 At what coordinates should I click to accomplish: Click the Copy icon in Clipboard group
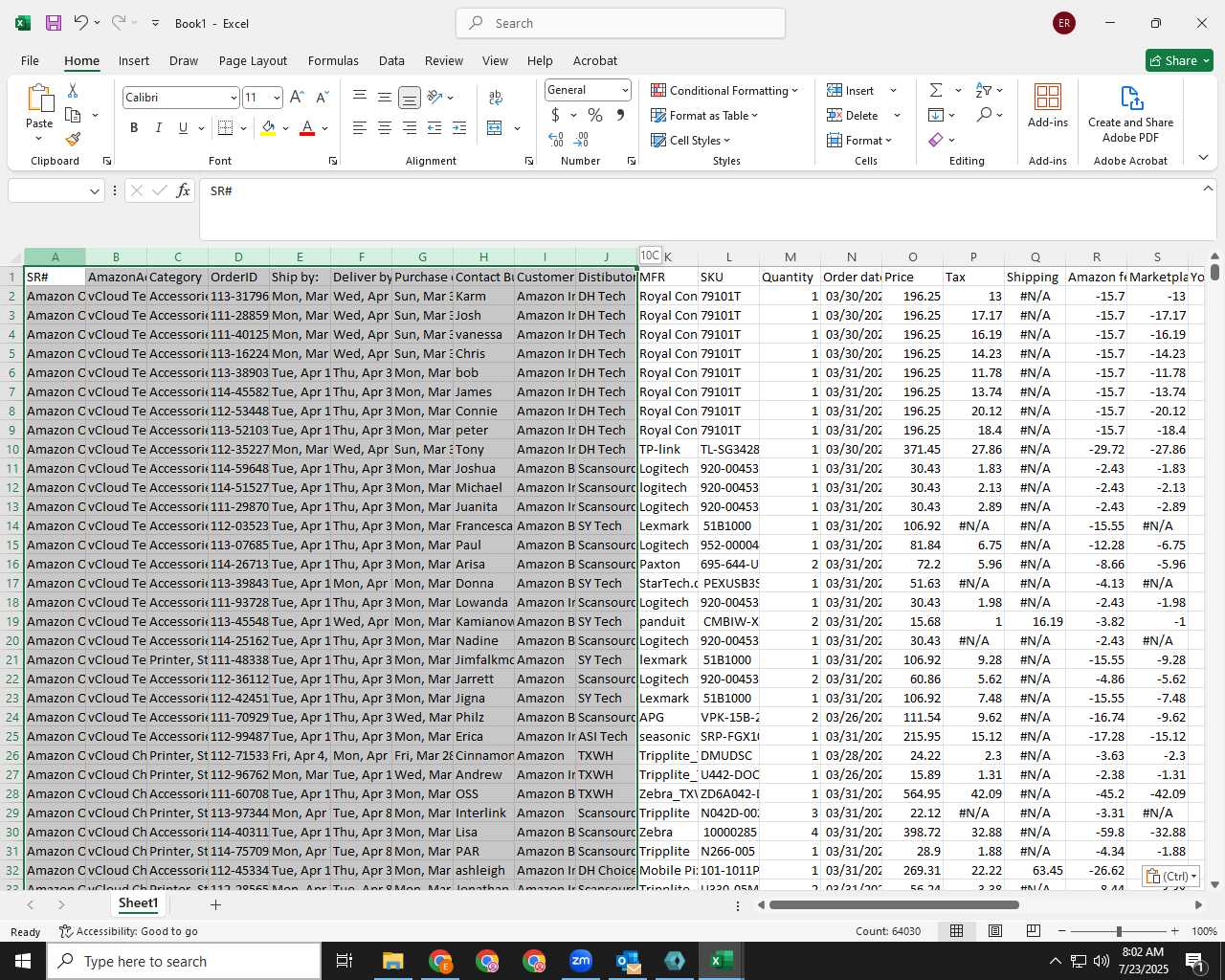[73, 115]
